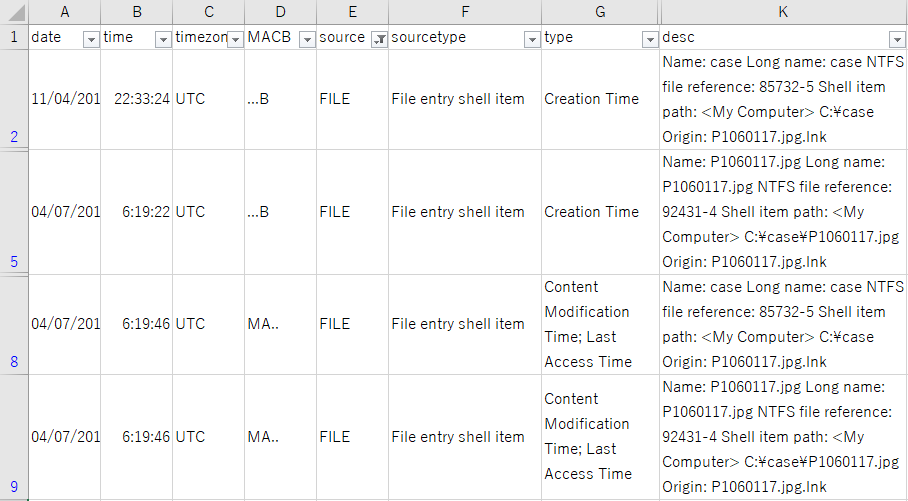Click the UTC cell in row 5
The width and height of the screenshot is (908, 501).
208,212
